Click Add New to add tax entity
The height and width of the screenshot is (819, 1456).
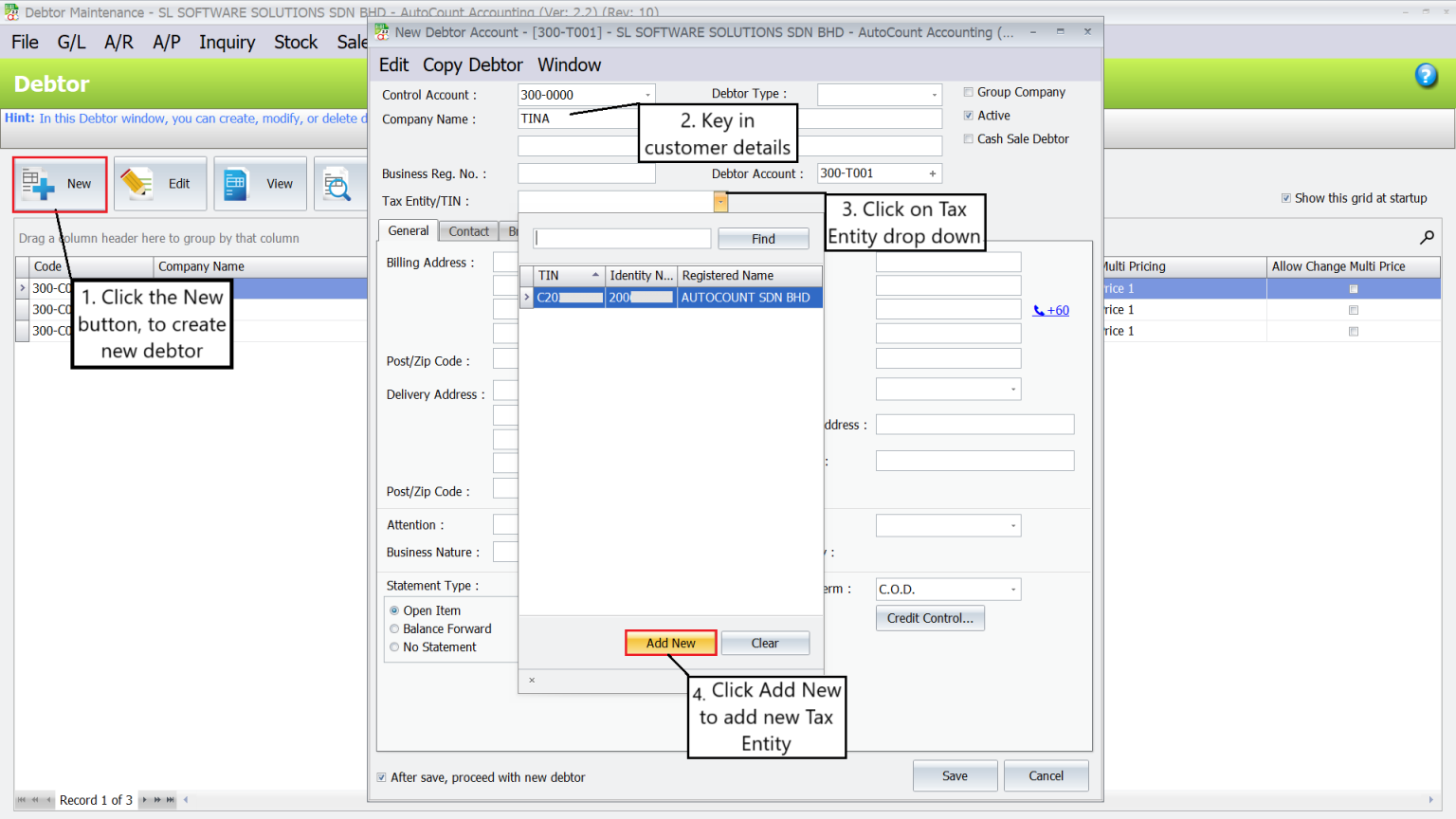pyautogui.click(x=671, y=643)
